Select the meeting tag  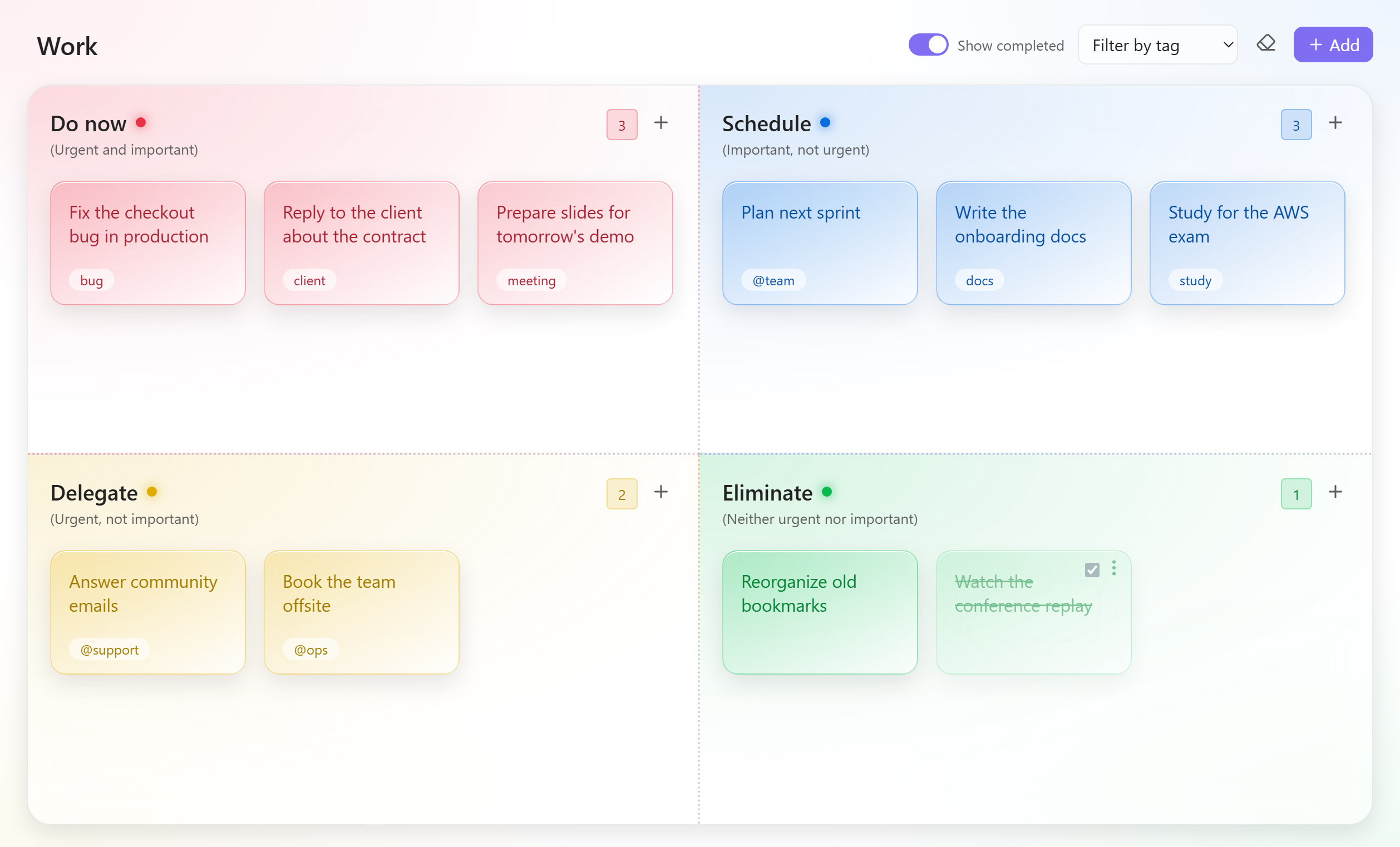(x=531, y=280)
